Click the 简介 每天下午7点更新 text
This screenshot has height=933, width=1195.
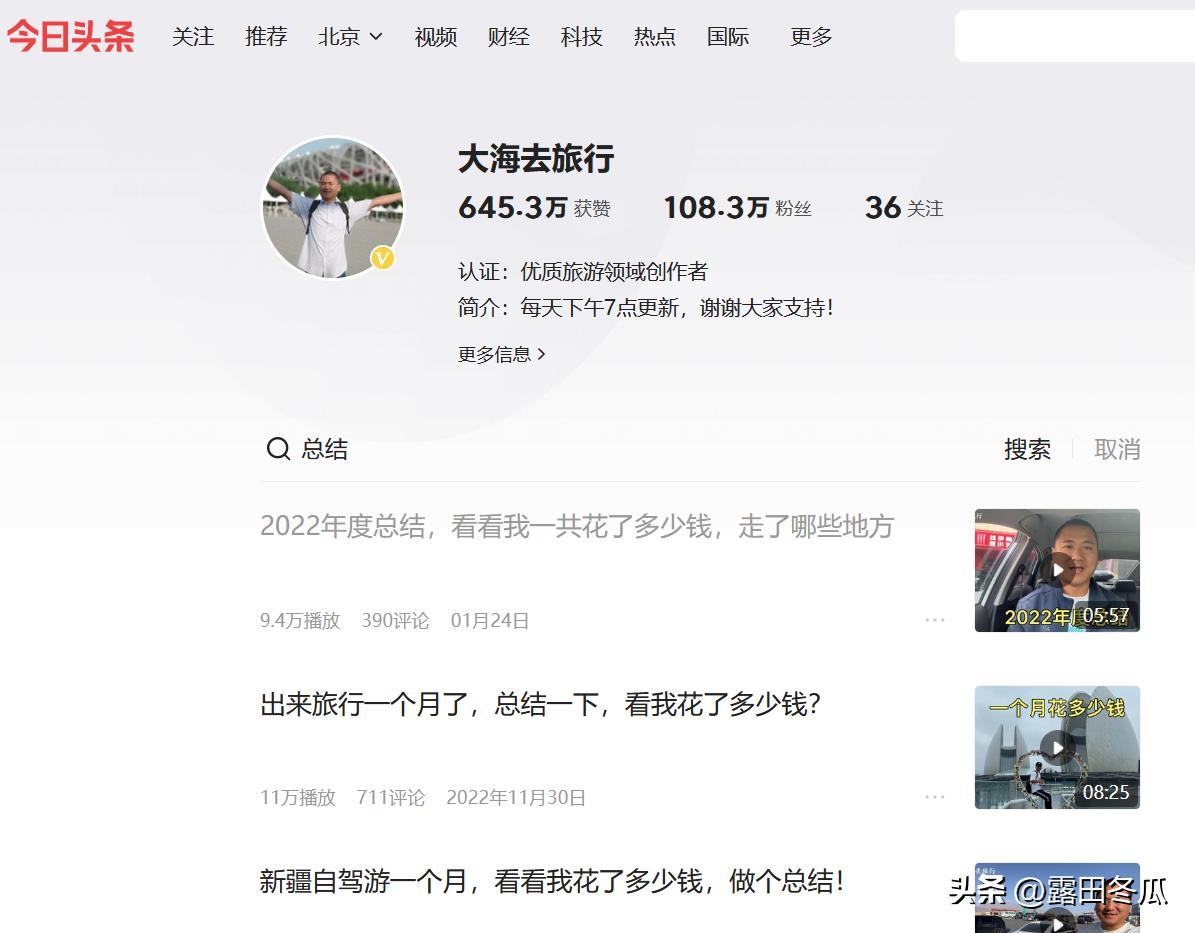click(646, 308)
